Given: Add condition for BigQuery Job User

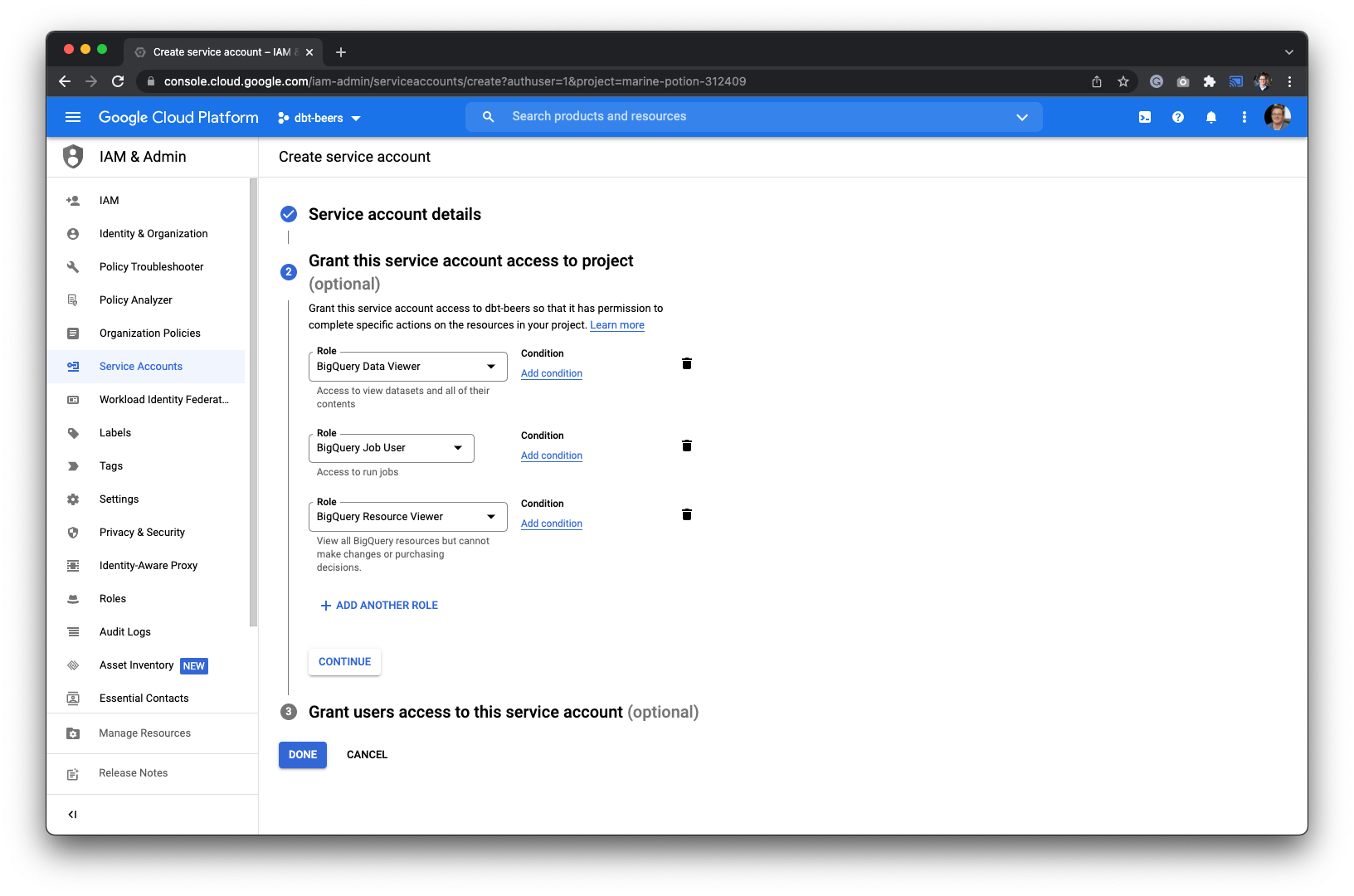Looking at the screenshot, I should (552, 455).
